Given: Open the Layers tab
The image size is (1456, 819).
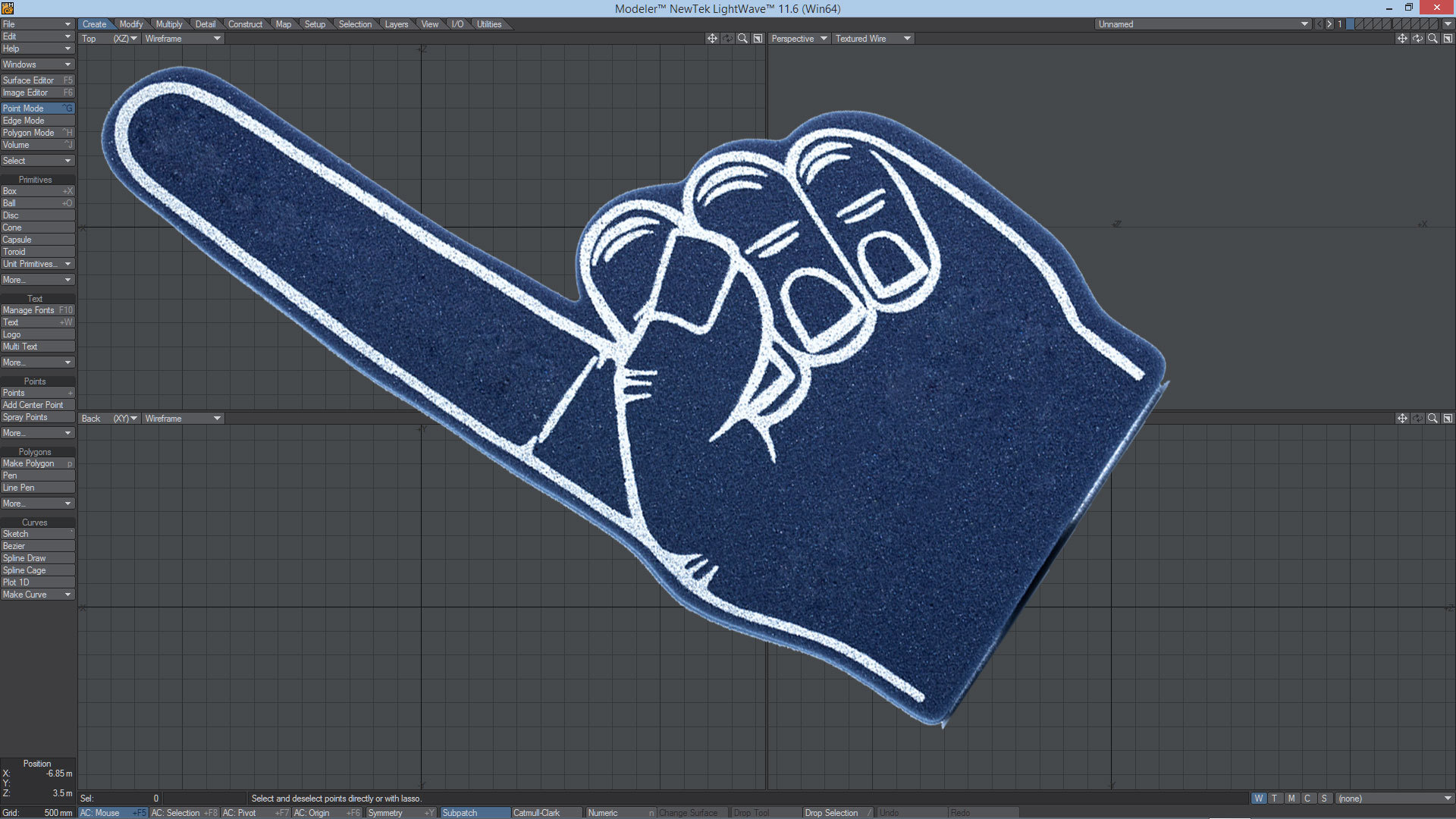Looking at the screenshot, I should (397, 24).
